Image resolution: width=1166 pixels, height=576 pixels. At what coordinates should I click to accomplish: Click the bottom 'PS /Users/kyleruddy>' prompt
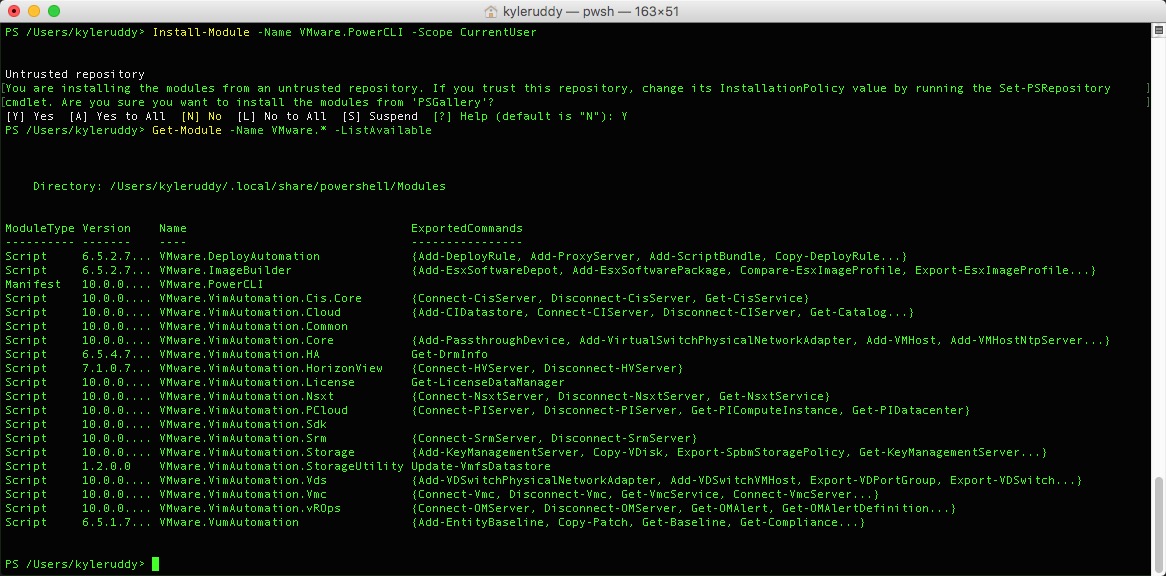[x=74, y=564]
